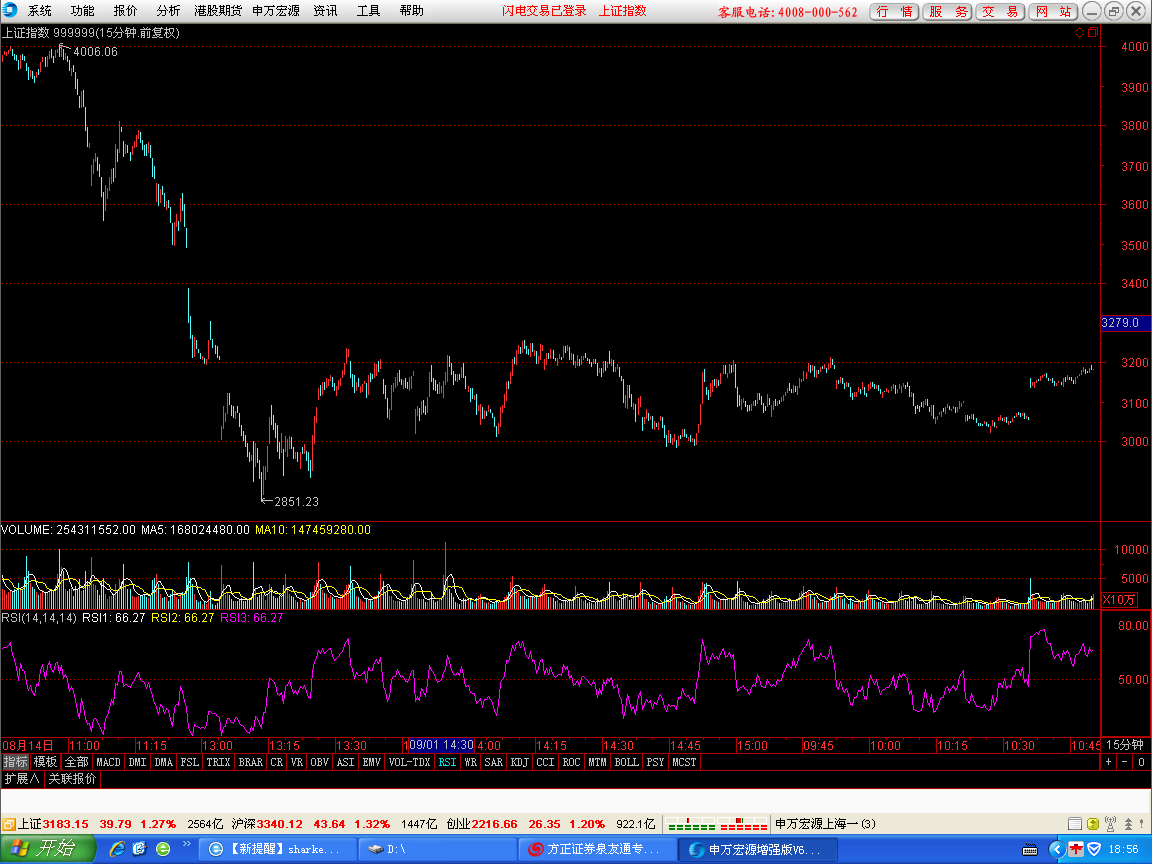Click the red restore-window icon above the price axis

point(1092,32)
